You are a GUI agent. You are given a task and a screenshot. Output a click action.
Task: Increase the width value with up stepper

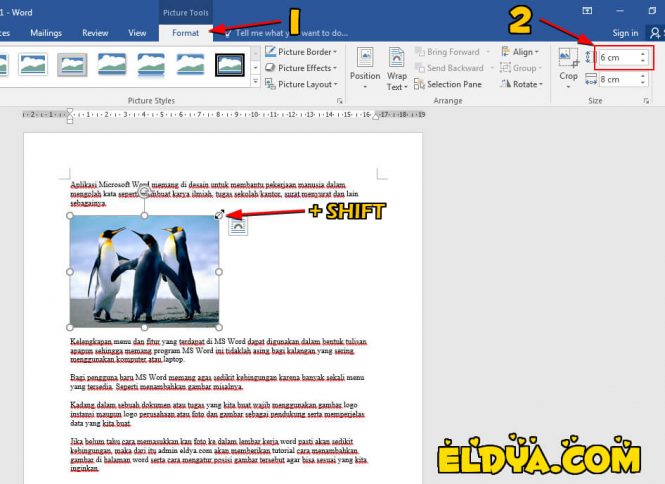(x=643, y=76)
